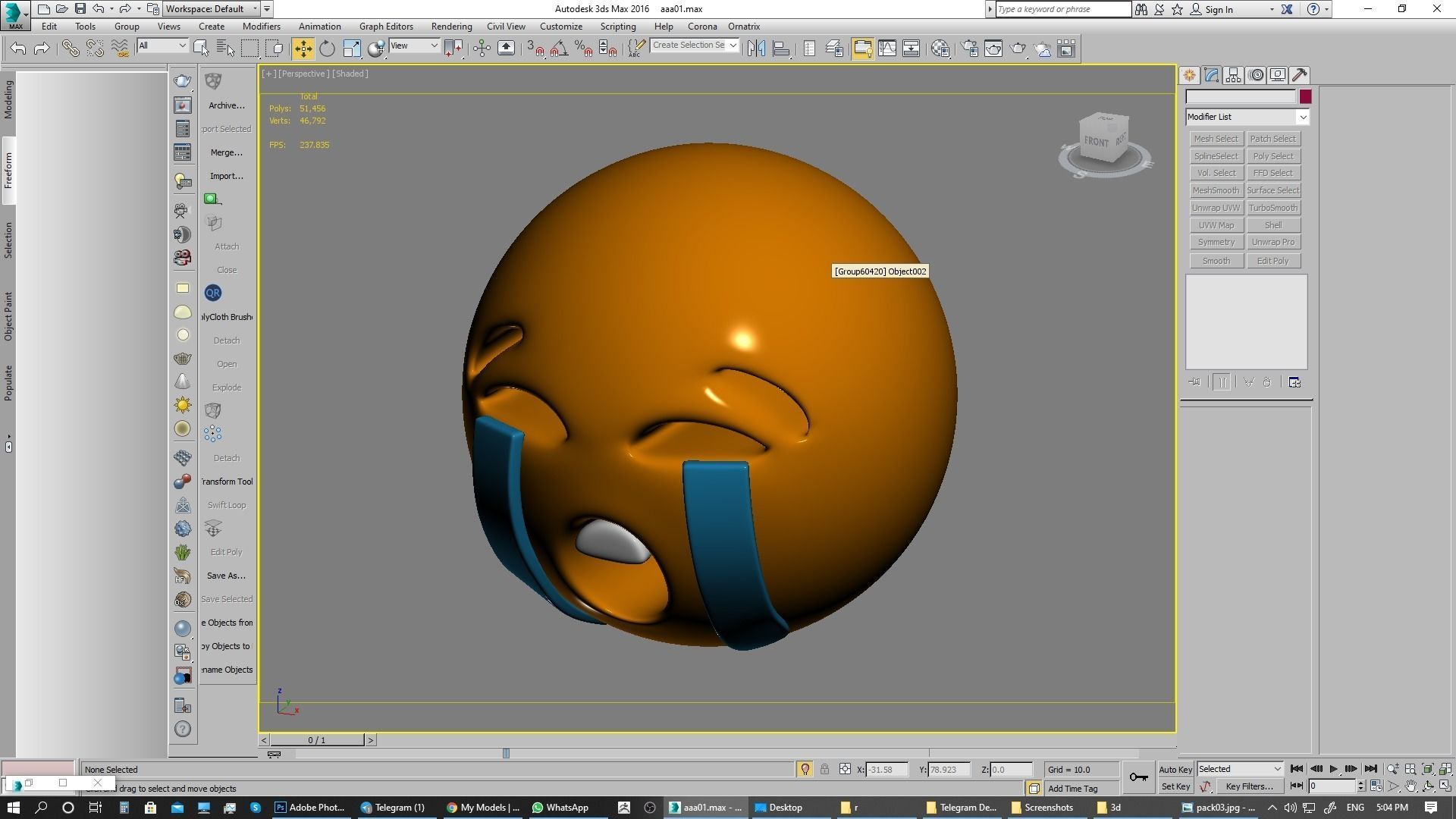The image size is (1456, 819).
Task: Toggle Window/Crossing selection mode
Action: point(275,49)
